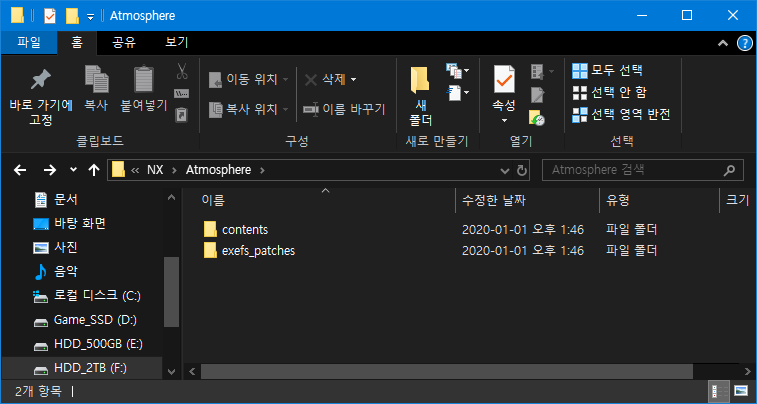The width and height of the screenshot is (757, 404).
Task: Switch to the Home (홈) ribbon tab
Action: click(77, 43)
